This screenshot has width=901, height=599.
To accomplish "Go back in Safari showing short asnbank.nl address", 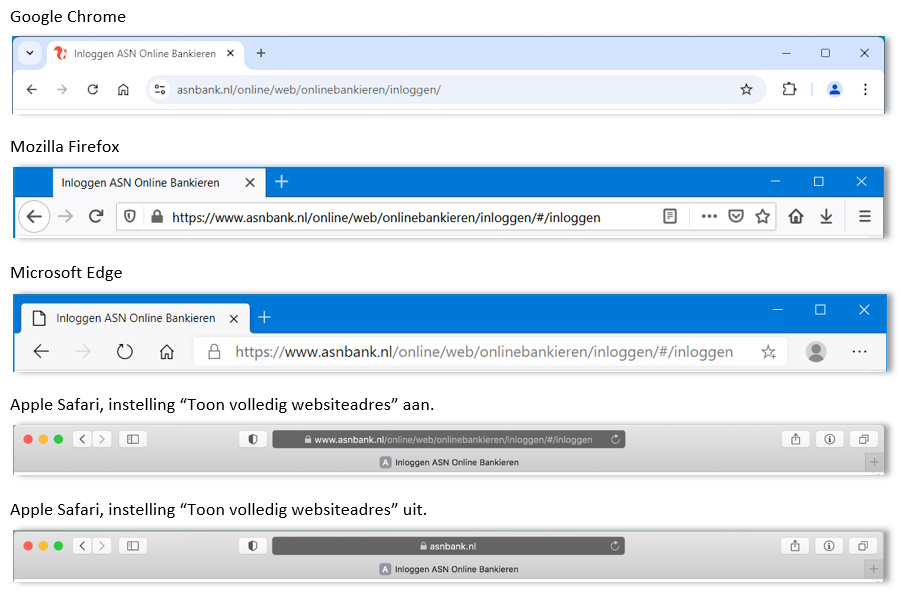I will [82, 546].
